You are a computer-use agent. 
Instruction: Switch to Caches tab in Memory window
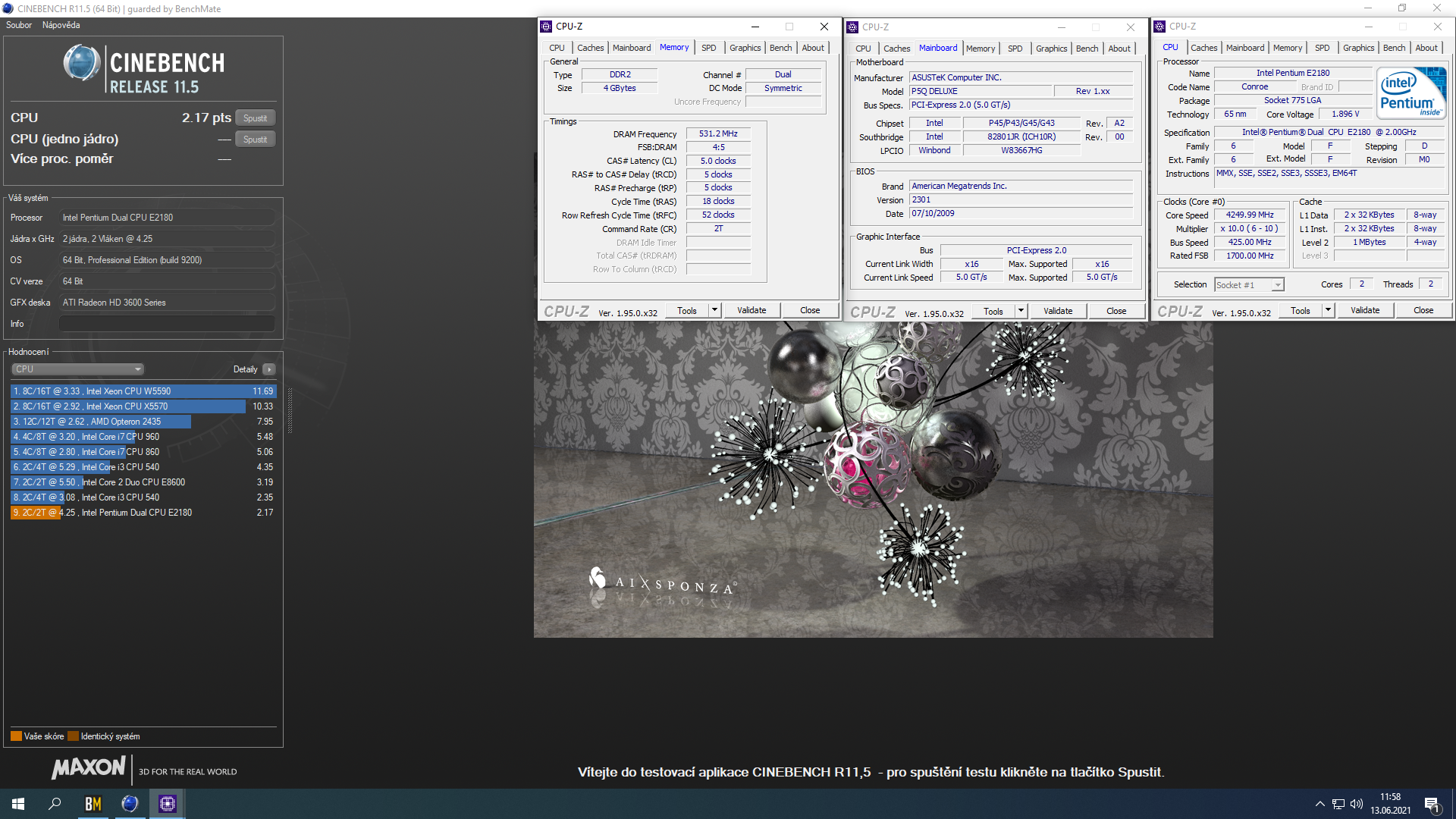(x=590, y=48)
